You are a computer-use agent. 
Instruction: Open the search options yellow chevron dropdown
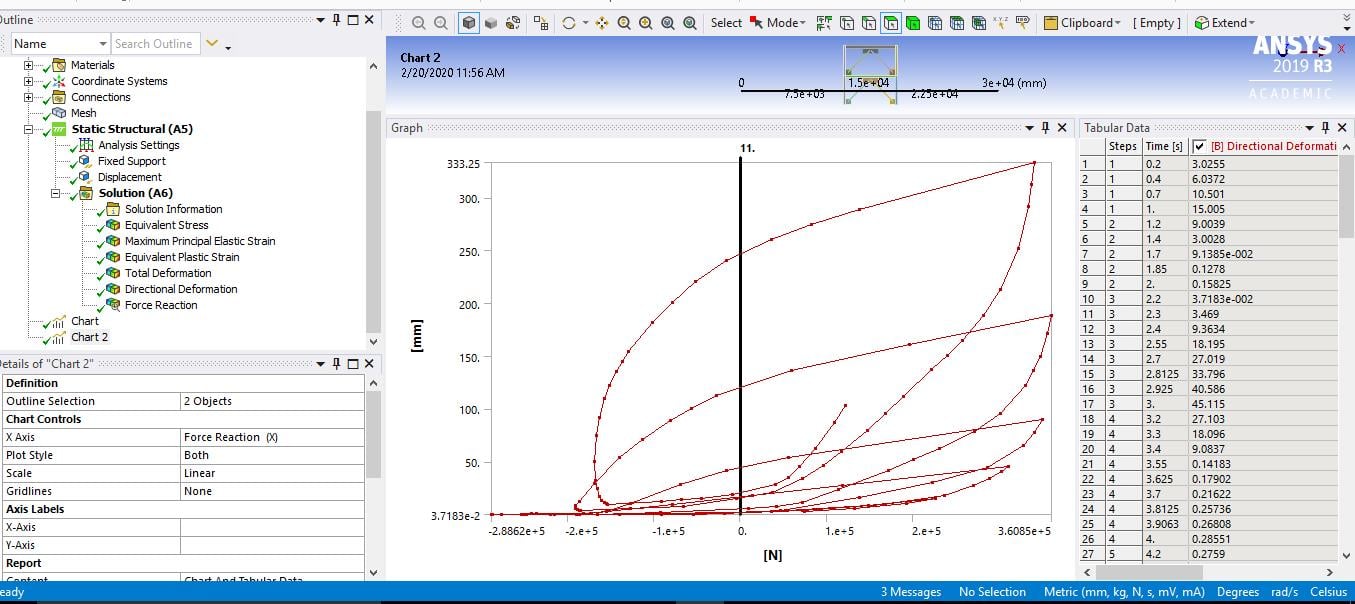coord(211,44)
